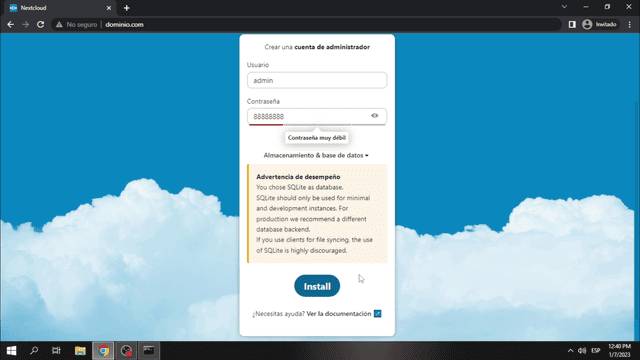Focus the Usuario input field

coord(317,80)
